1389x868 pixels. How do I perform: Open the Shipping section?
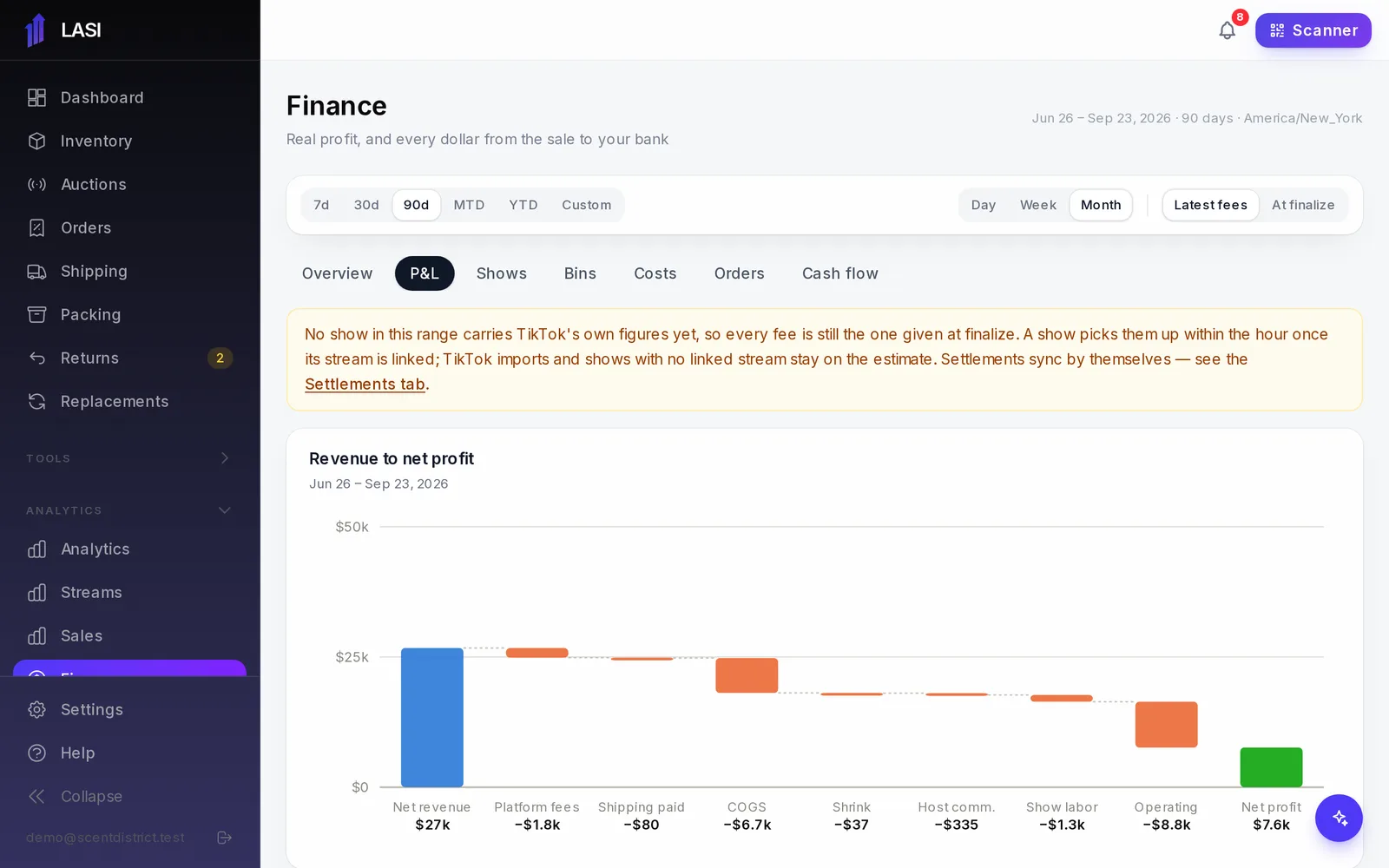pos(130,272)
